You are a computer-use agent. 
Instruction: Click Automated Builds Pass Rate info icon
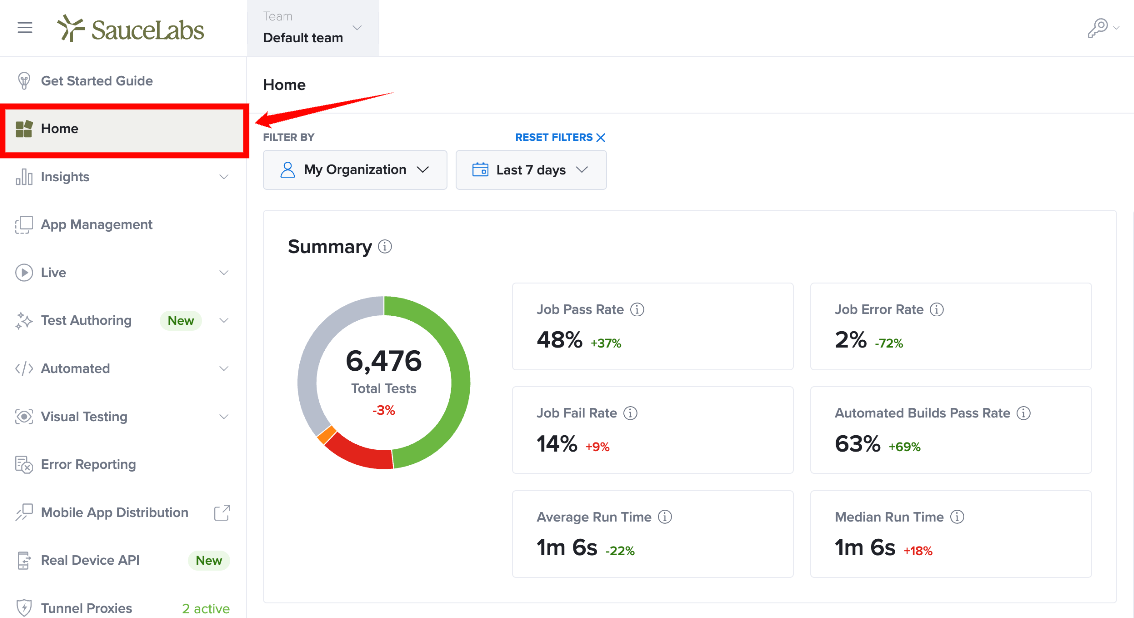(x=1023, y=413)
